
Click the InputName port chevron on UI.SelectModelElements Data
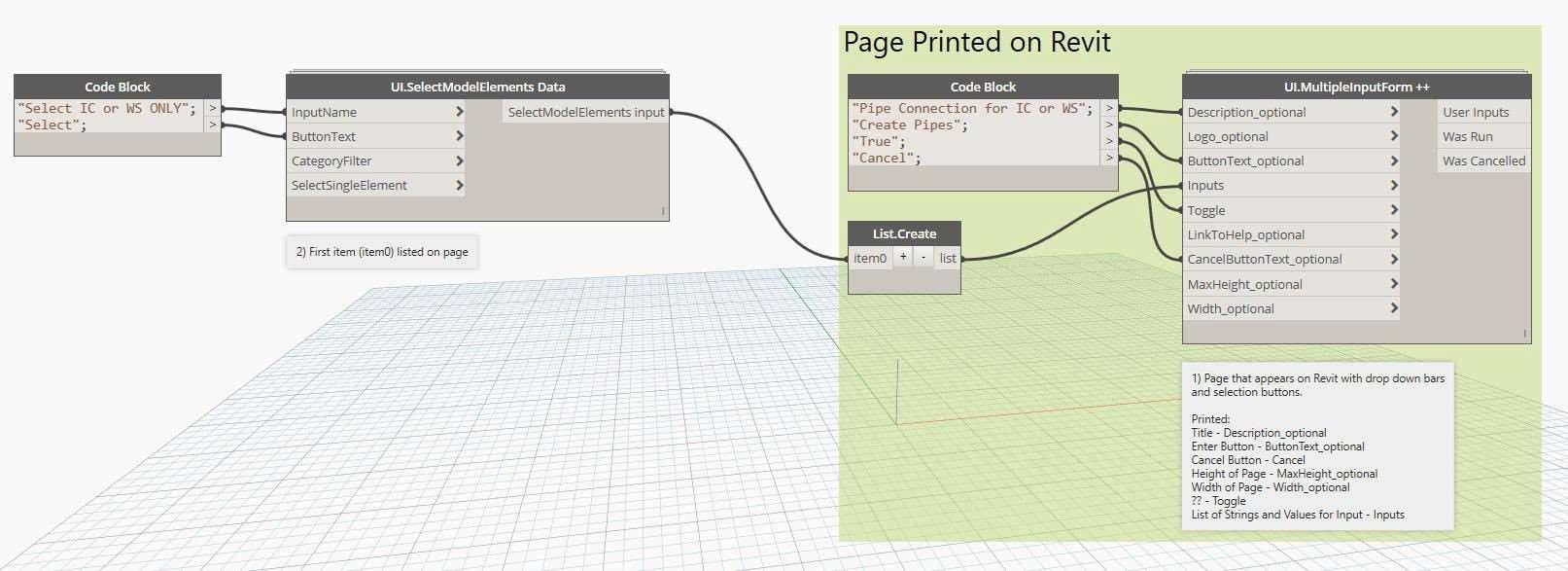460,112
